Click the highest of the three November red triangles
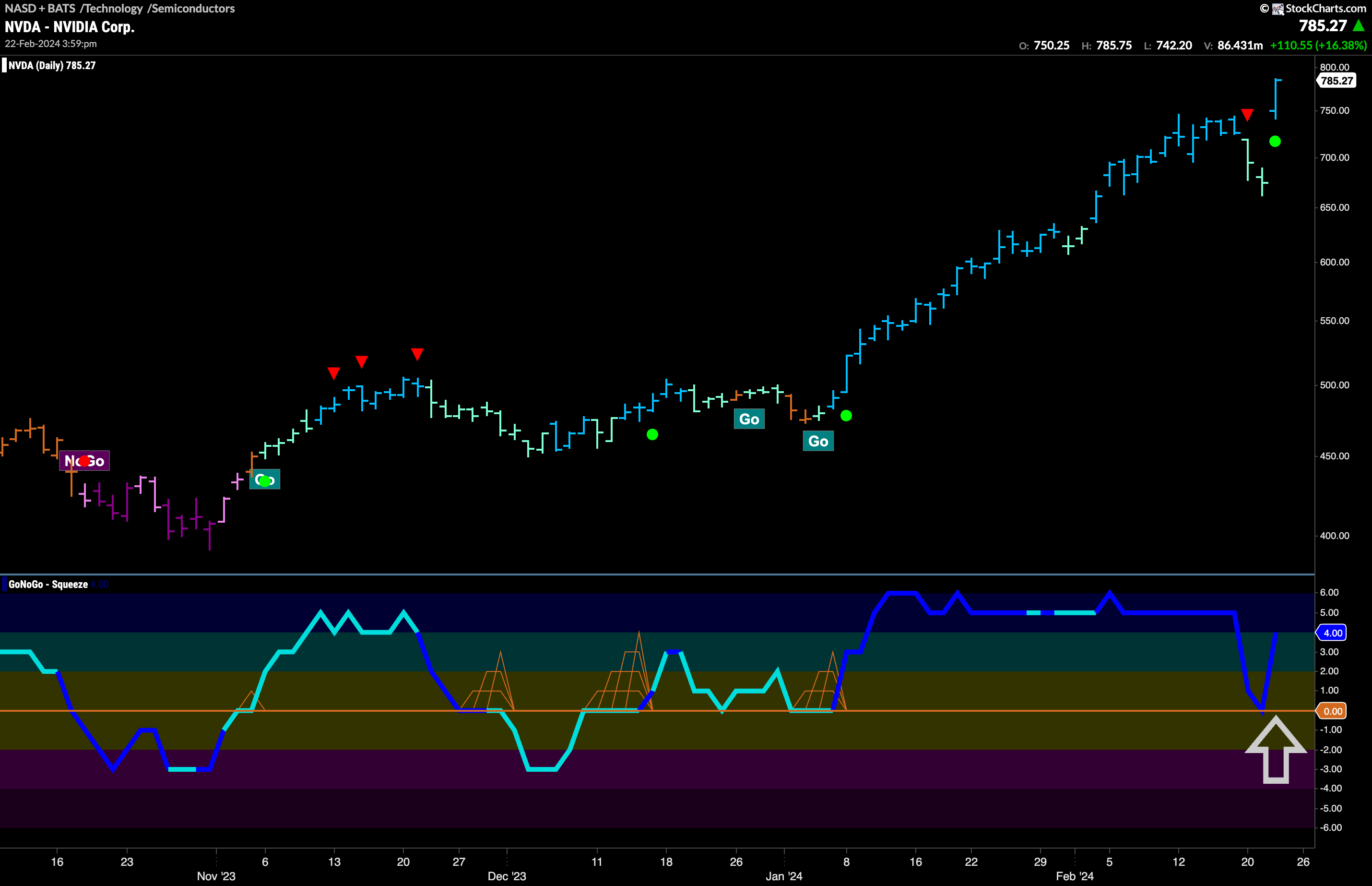 [x=417, y=354]
